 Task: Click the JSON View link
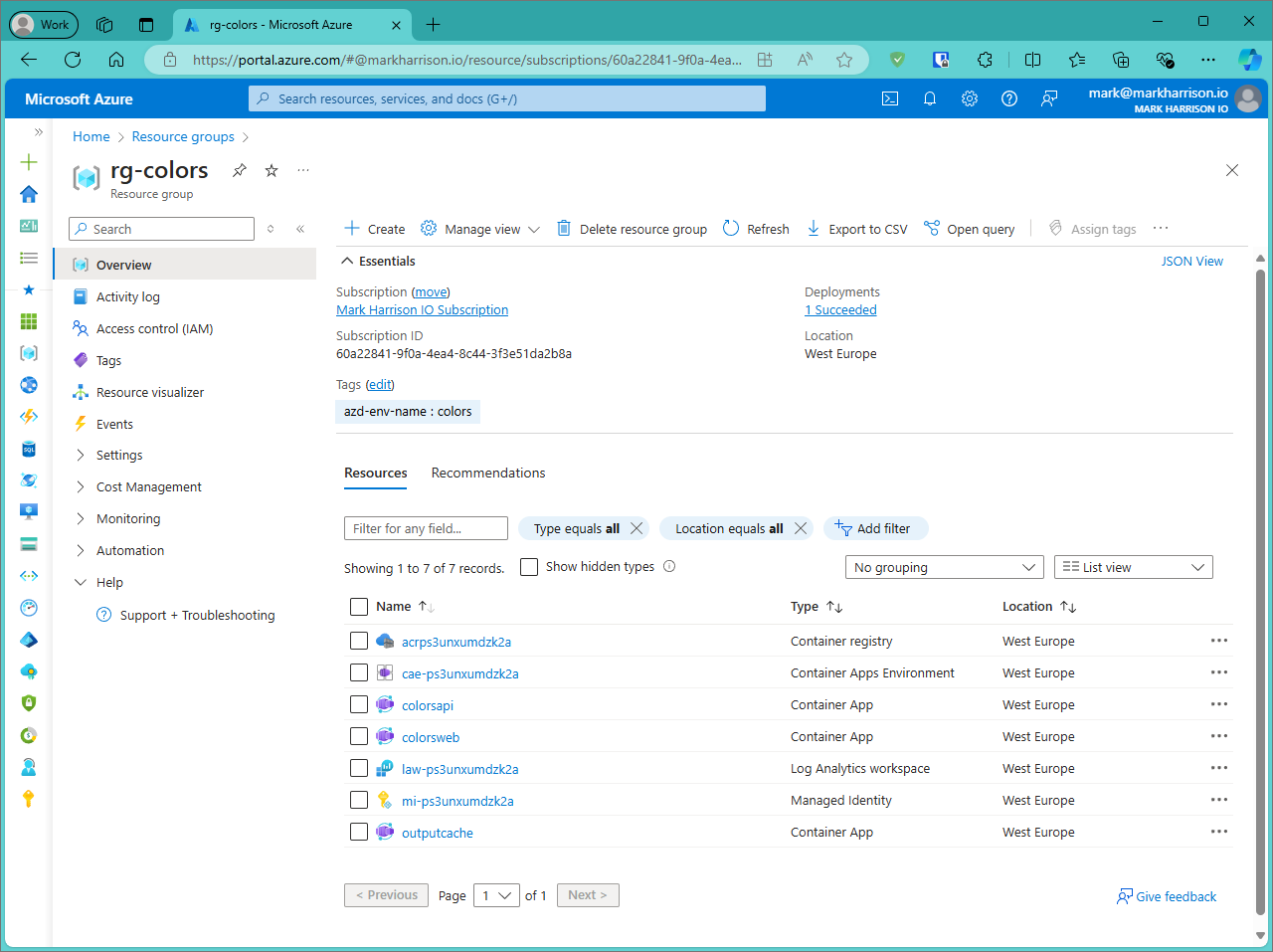click(1191, 261)
